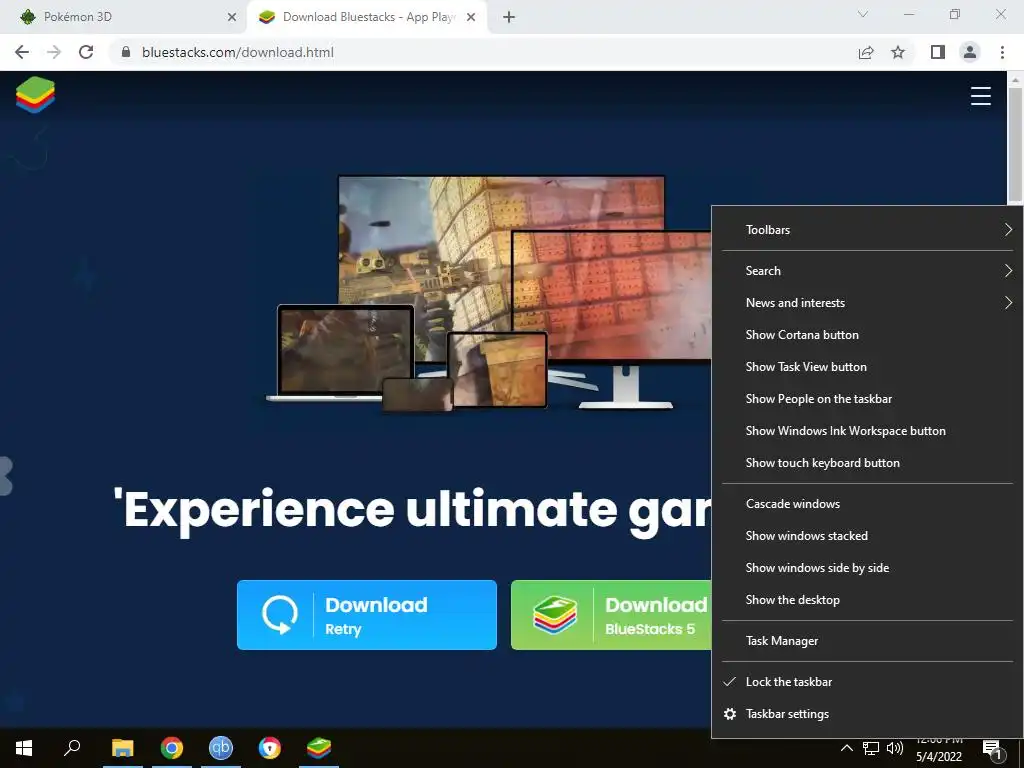This screenshot has height=768, width=1024.
Task: Choose Show windows side by side
Action: click(867, 568)
